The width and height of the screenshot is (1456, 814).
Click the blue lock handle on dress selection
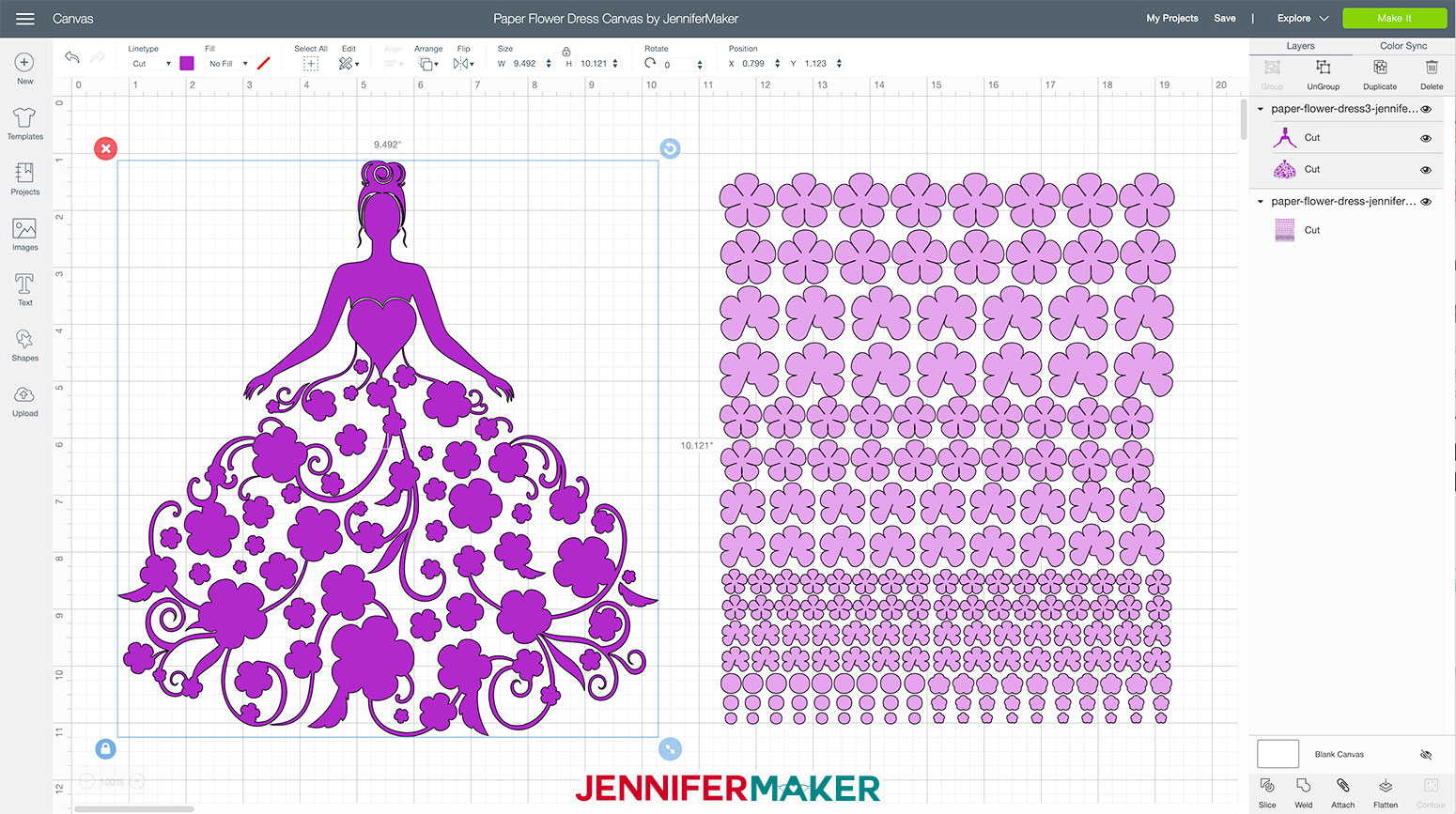click(105, 748)
